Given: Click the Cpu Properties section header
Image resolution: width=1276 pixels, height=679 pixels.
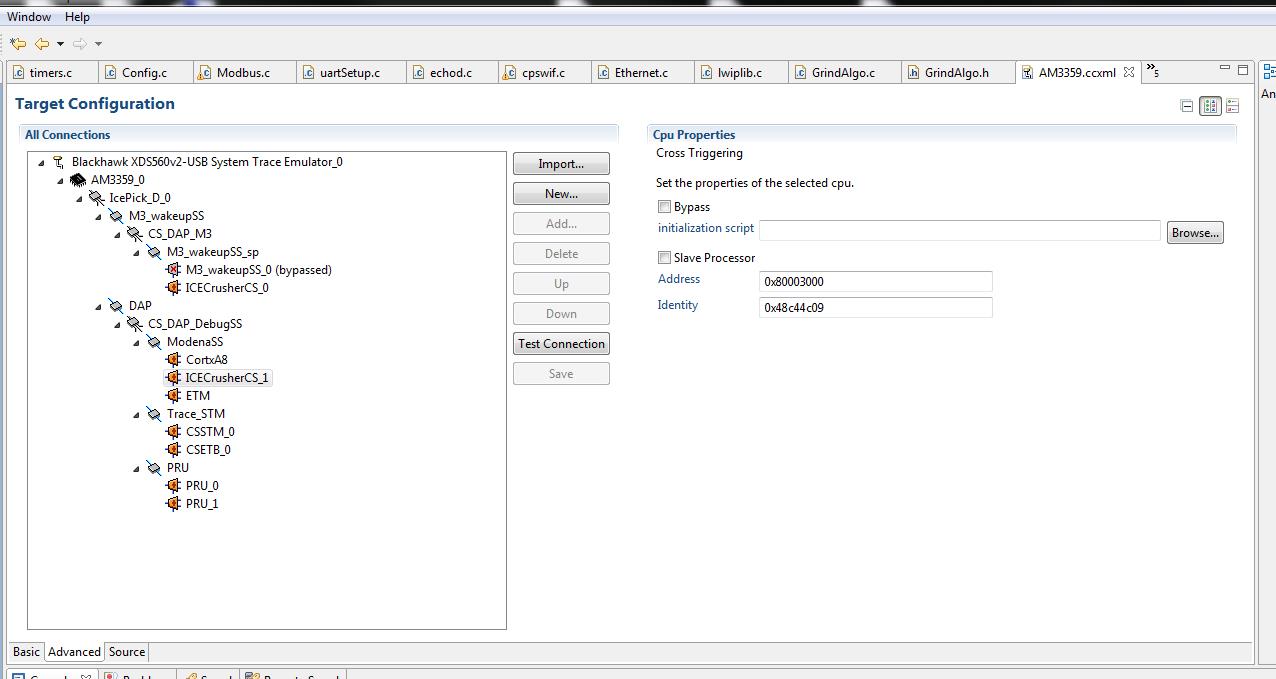Looking at the screenshot, I should 694,135.
